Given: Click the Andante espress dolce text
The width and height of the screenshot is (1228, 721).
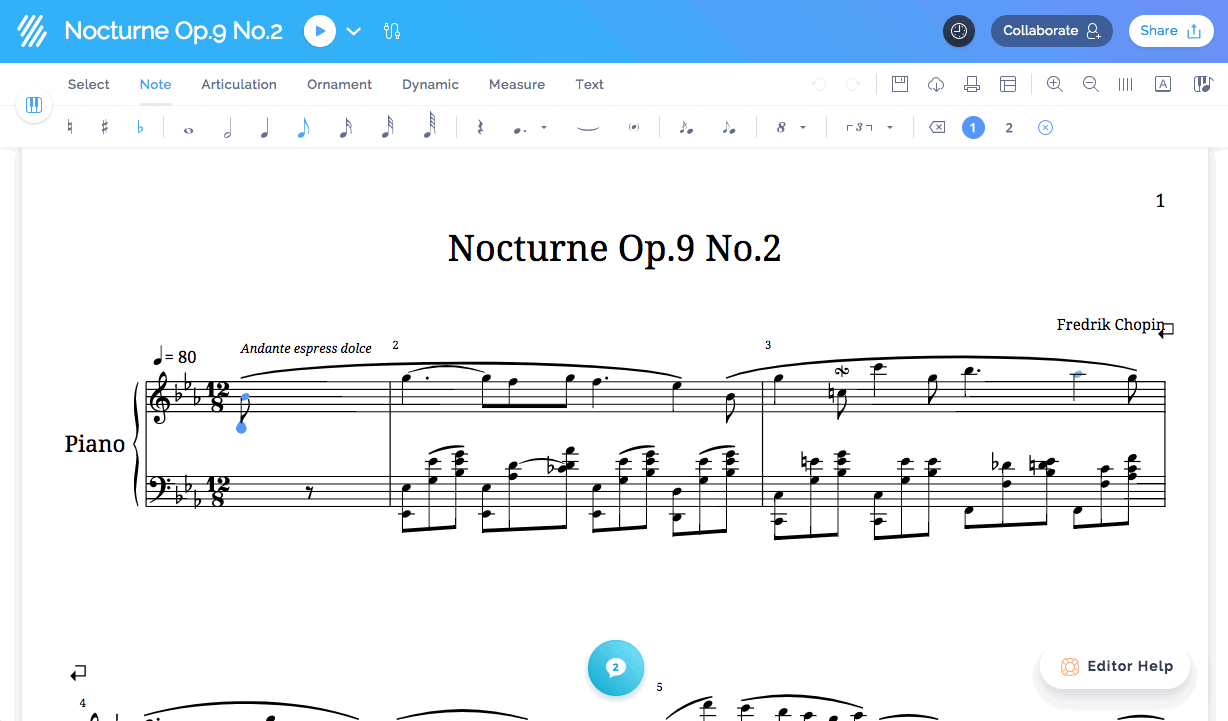Looking at the screenshot, I should coord(306,348).
